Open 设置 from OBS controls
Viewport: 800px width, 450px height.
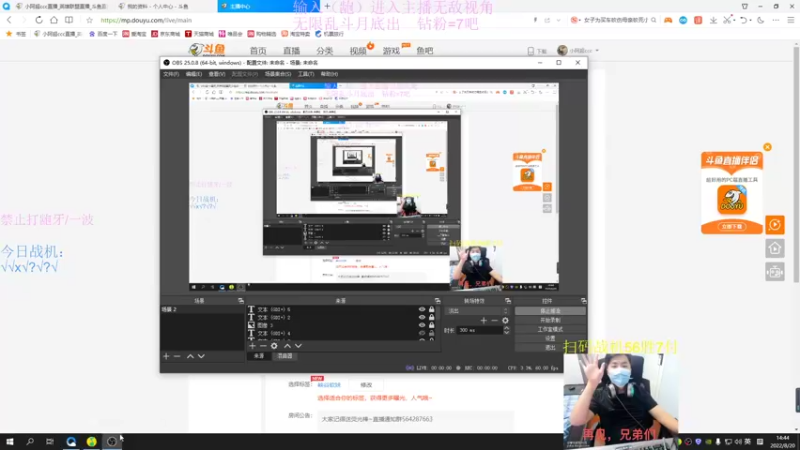click(550, 338)
